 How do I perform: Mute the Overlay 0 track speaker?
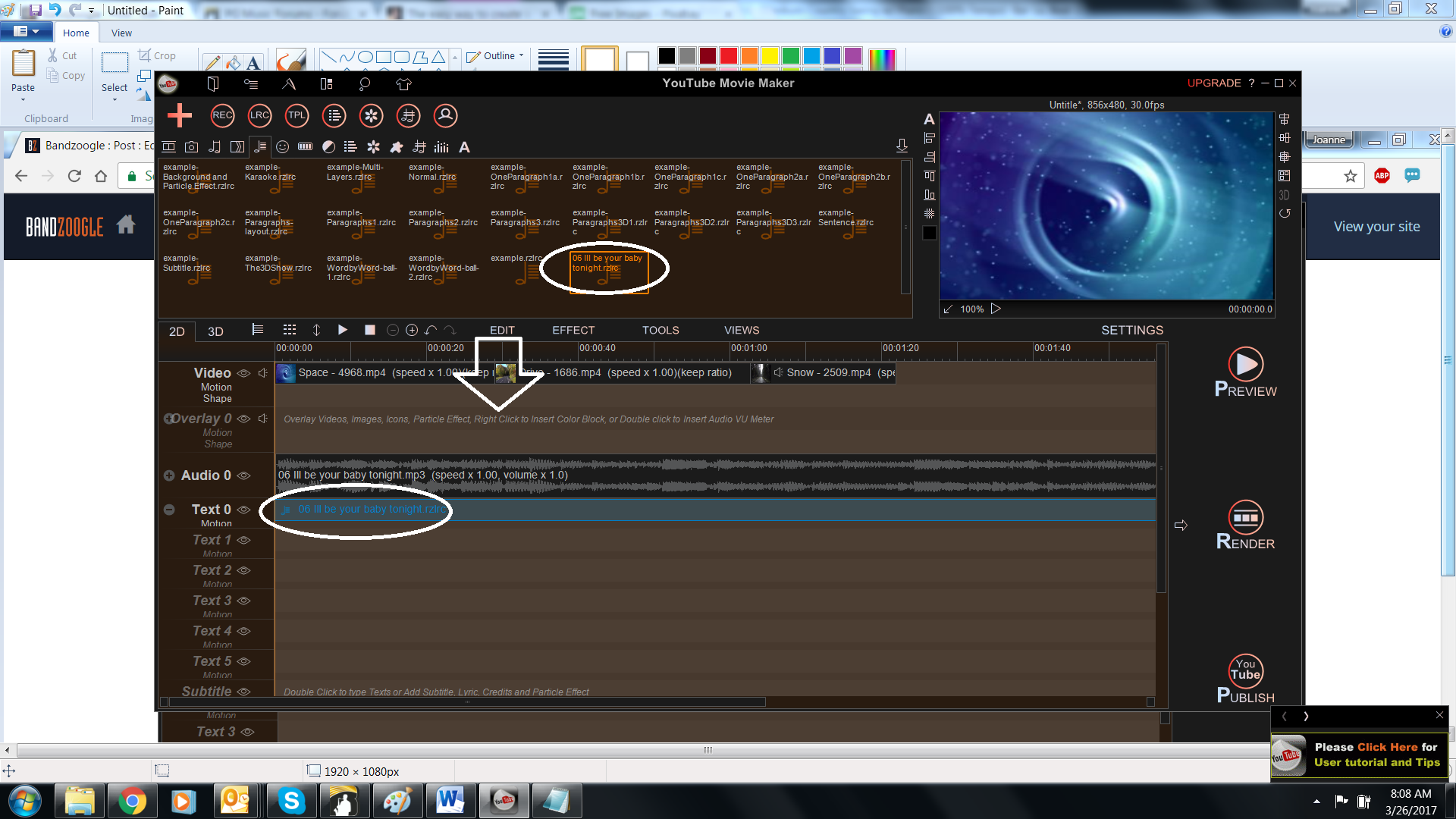coord(263,419)
